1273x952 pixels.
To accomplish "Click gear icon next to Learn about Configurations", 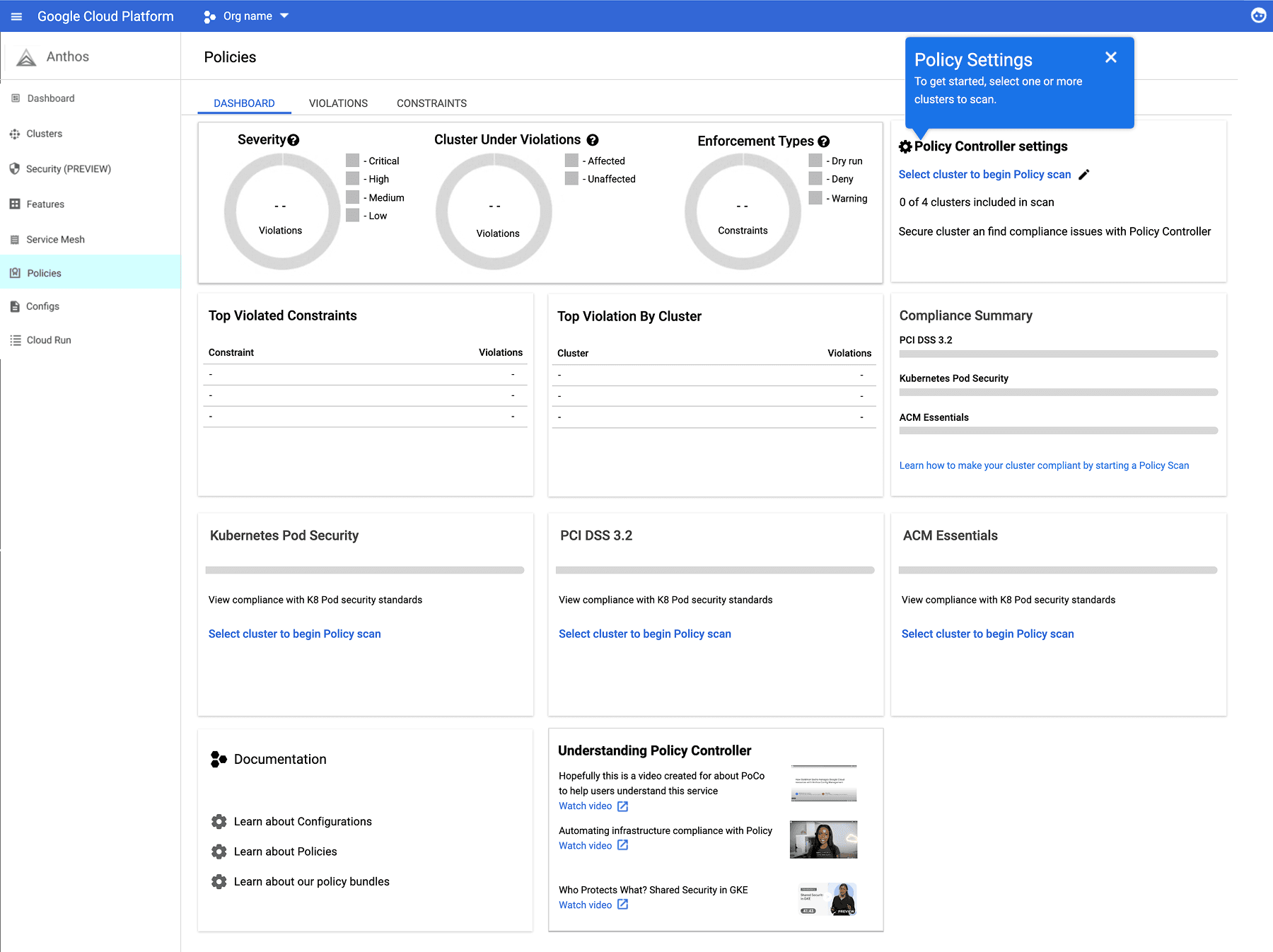I will coord(219,821).
